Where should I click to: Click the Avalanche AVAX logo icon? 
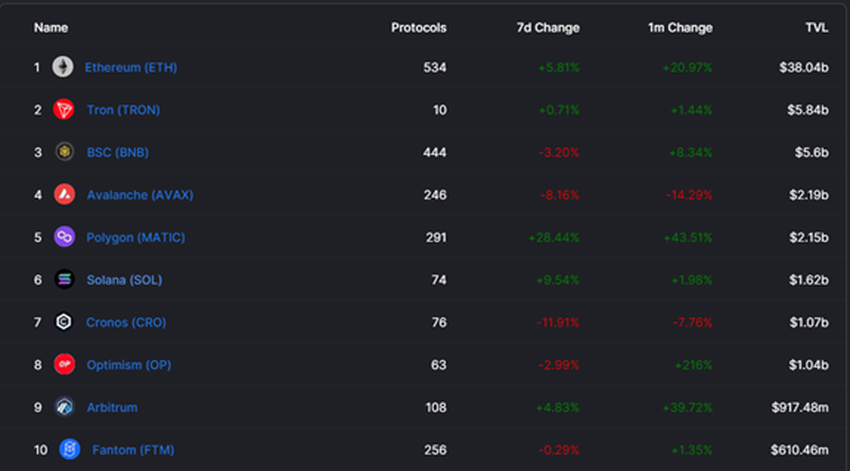point(64,195)
